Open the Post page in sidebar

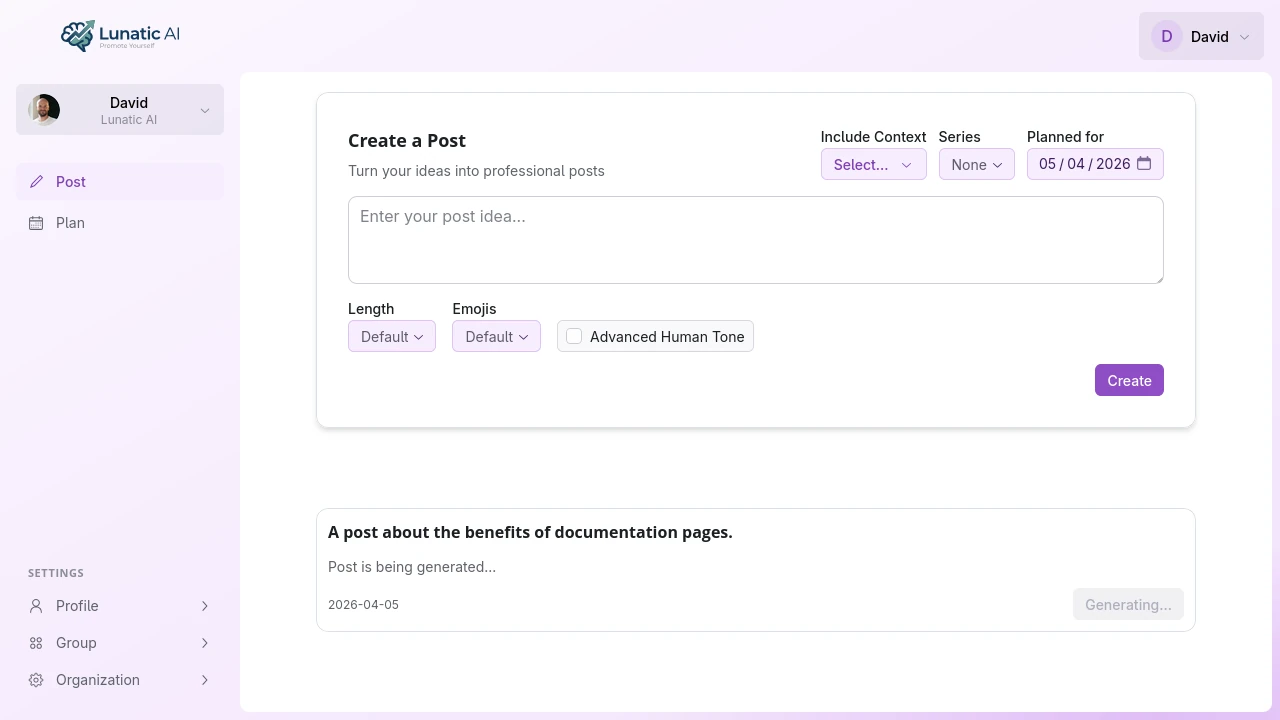[x=120, y=181]
